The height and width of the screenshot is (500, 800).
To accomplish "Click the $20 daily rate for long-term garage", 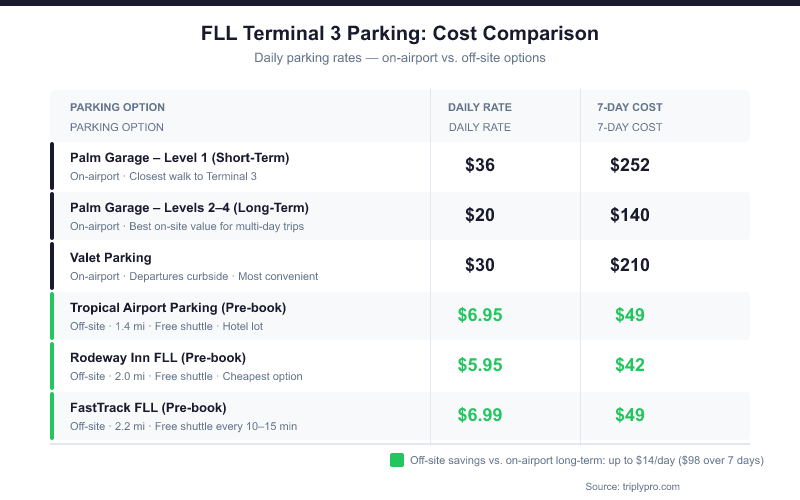I will pyautogui.click(x=480, y=215).
